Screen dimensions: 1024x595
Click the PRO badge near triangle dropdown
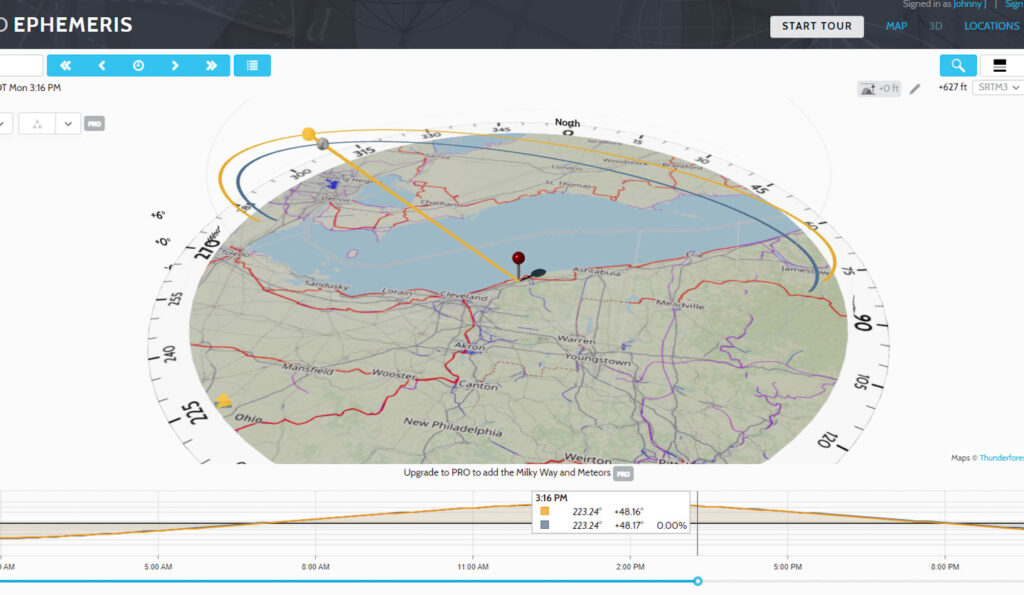pos(94,123)
